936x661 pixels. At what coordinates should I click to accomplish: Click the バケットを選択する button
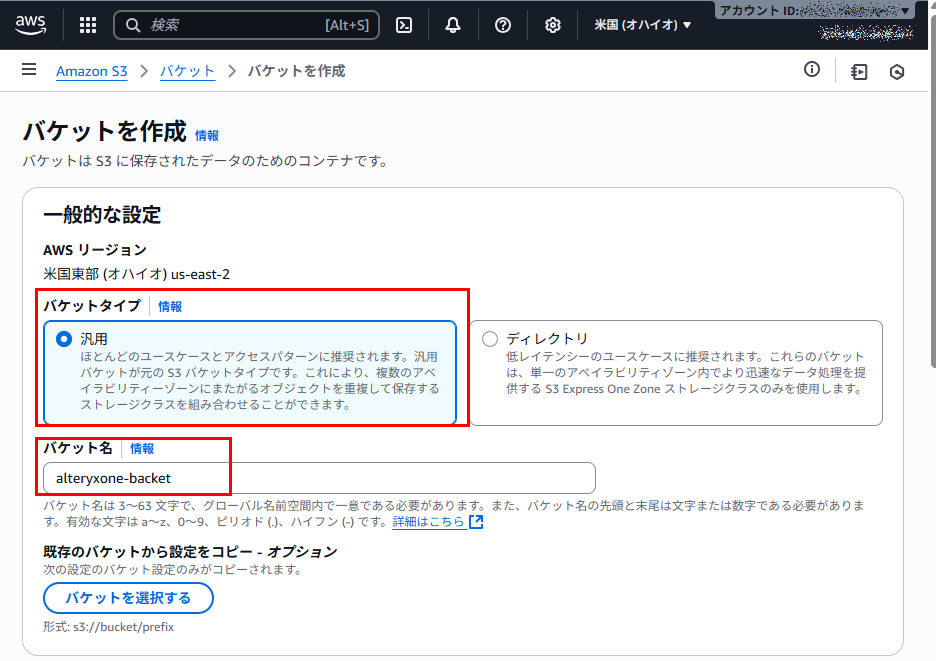[128, 598]
